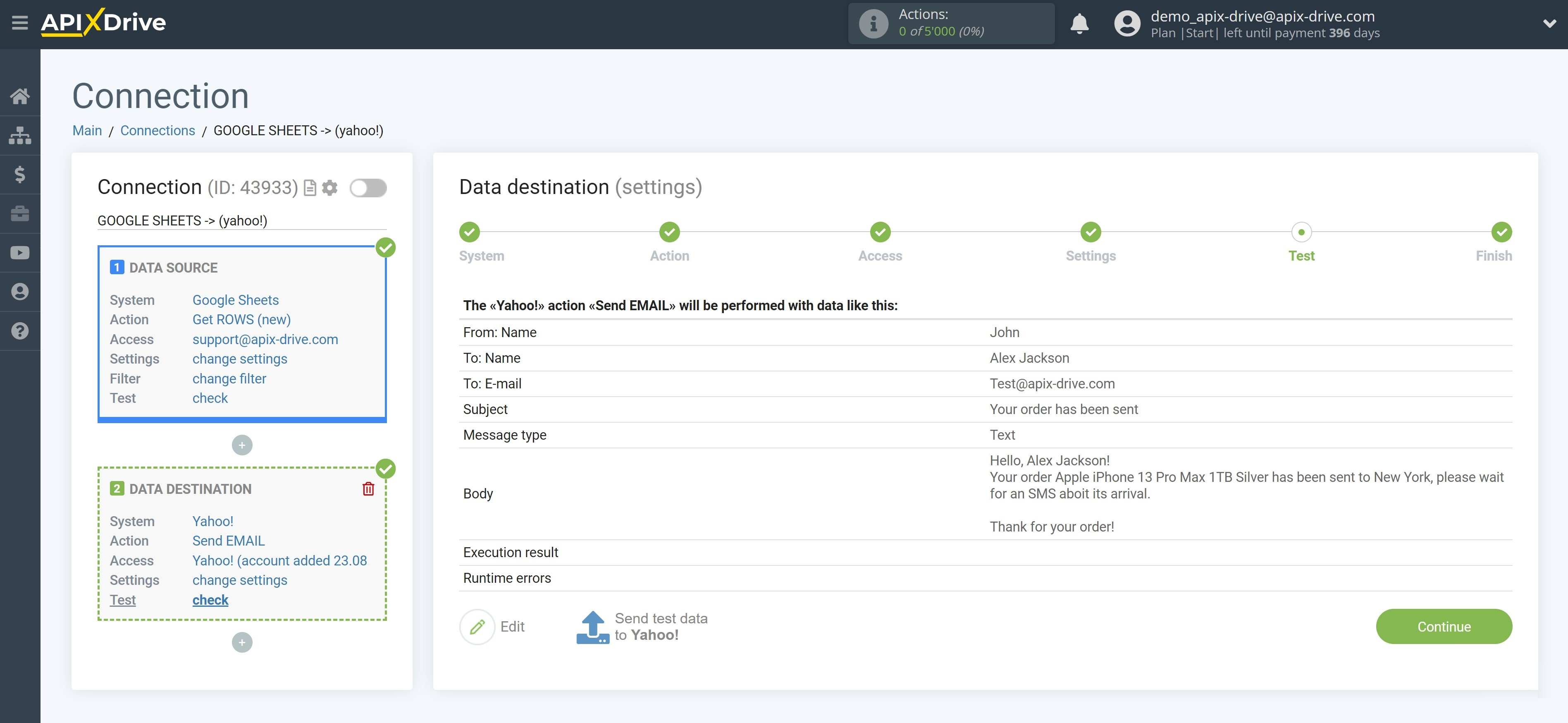Click the Actions counter panel
The image size is (1568, 723).
(x=951, y=23)
